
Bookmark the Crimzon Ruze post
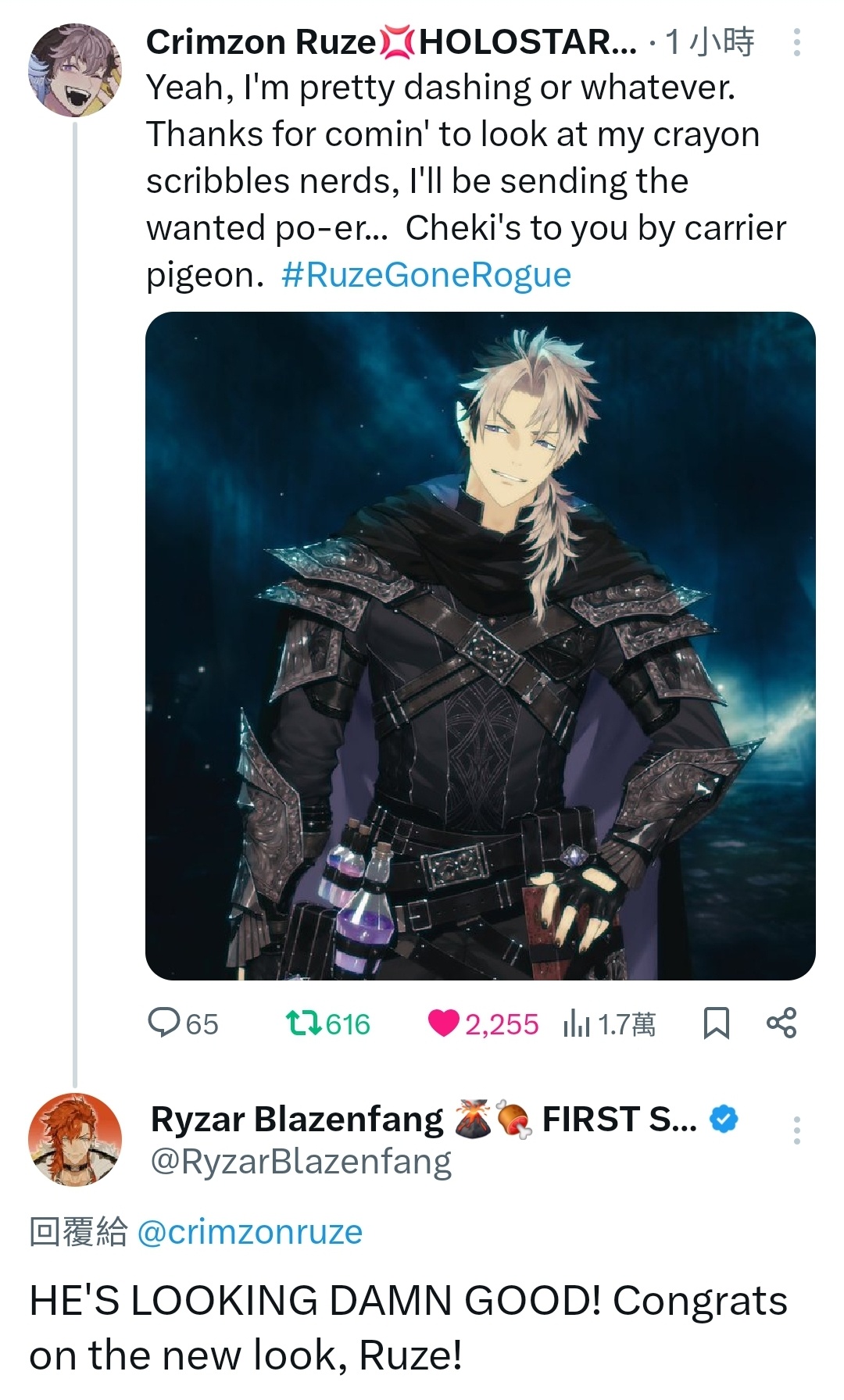click(x=716, y=1023)
